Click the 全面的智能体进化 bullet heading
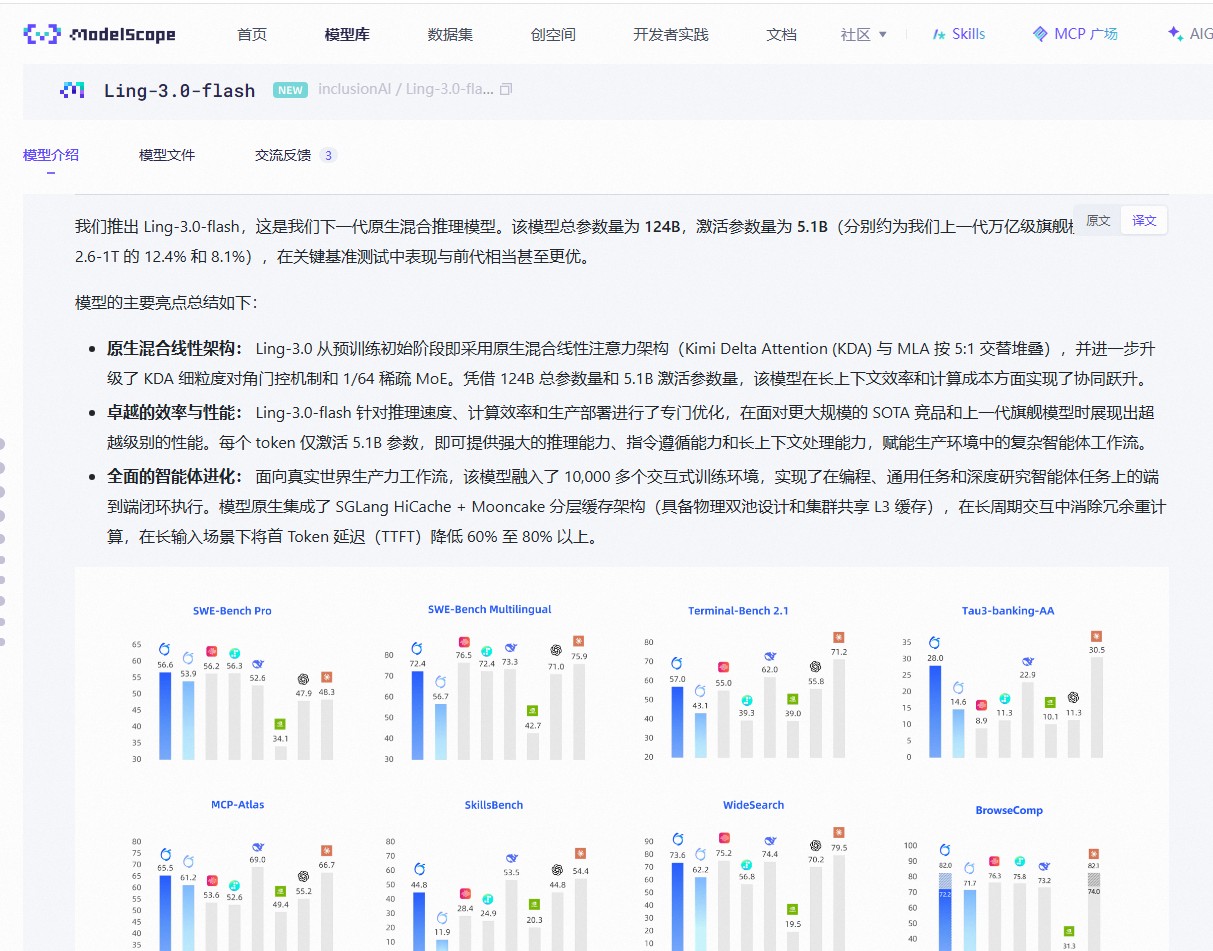Screen dimensions: 1213x951 coord(175,477)
